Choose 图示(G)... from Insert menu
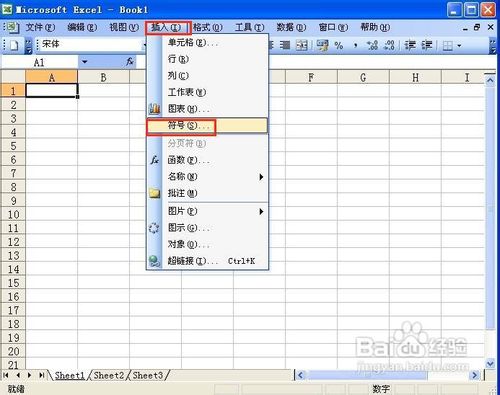This screenshot has height=395, width=500. (x=207, y=228)
